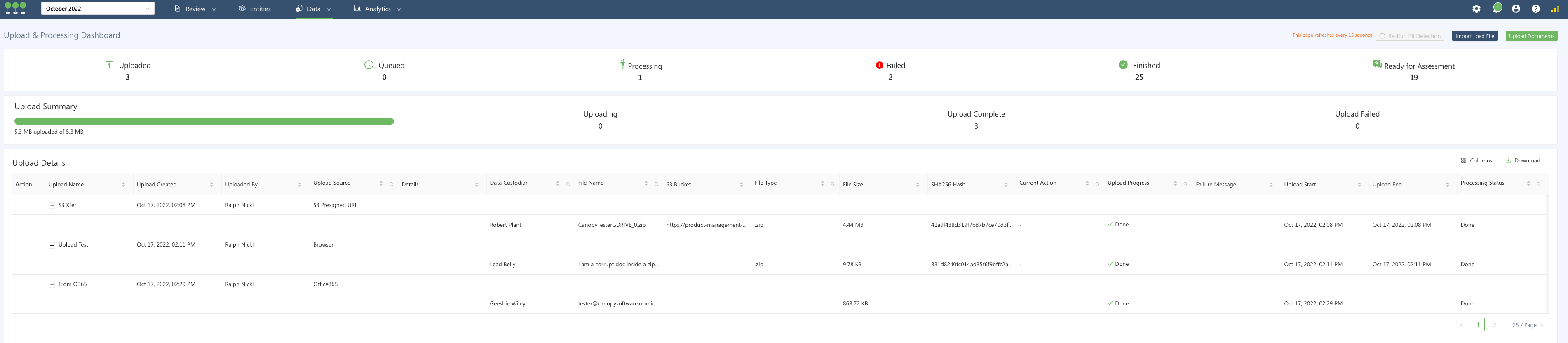Image resolution: width=1568 pixels, height=343 pixels.
Task: Click the green Finished checkmark icon
Action: (1123, 65)
